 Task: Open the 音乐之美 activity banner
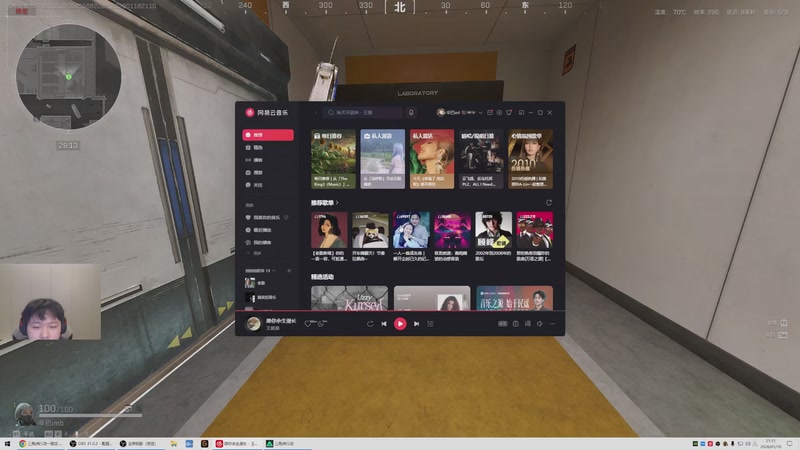tap(514, 298)
